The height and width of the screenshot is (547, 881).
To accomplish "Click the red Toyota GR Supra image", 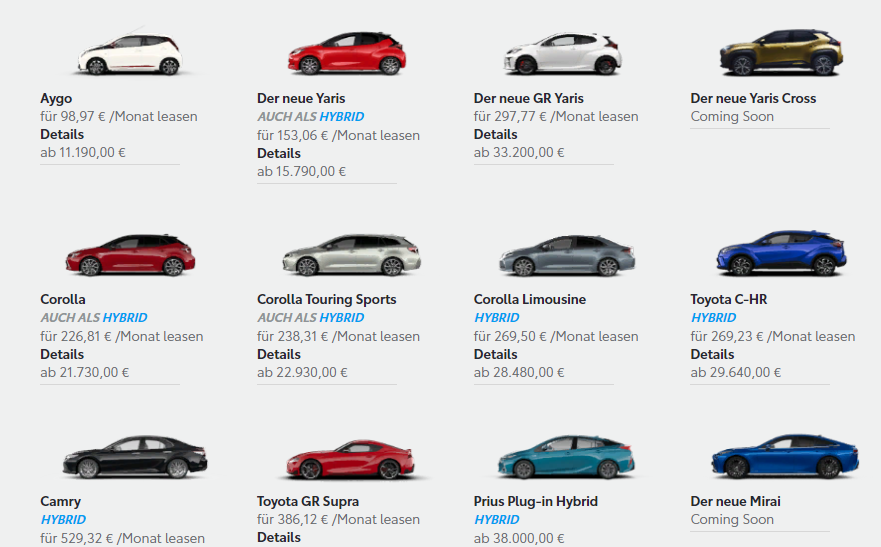I will [x=350, y=459].
